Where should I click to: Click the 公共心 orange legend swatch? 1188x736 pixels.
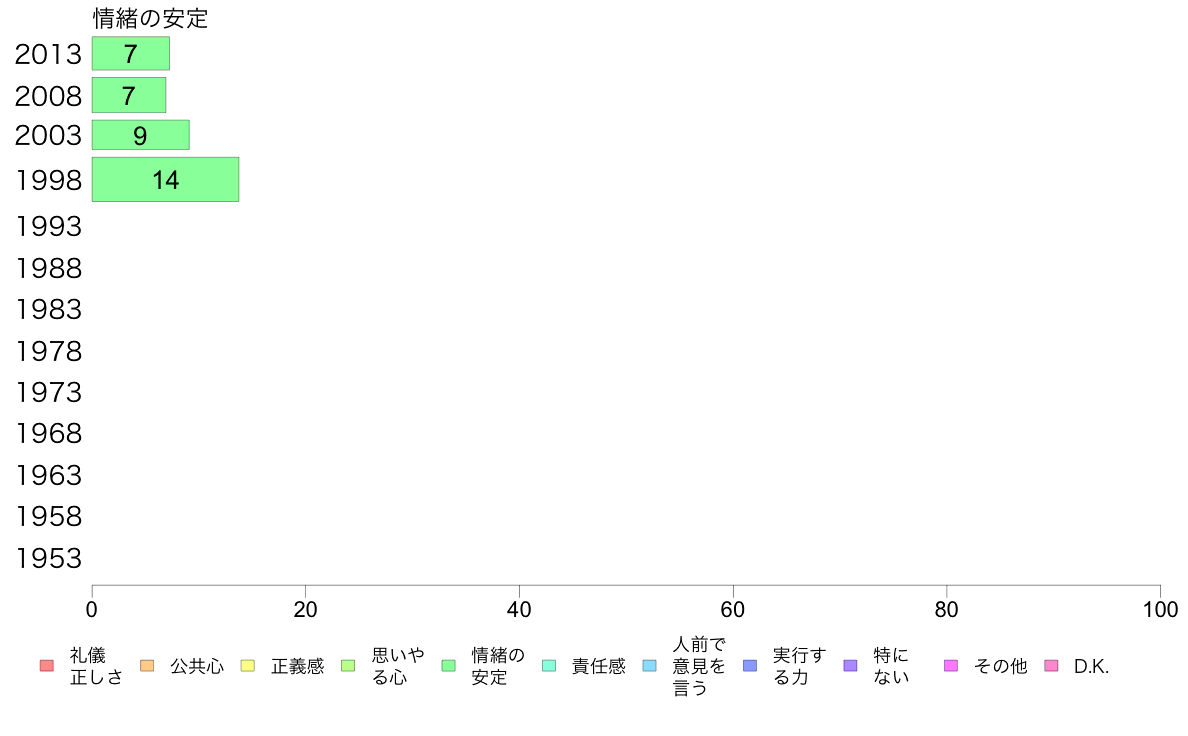[x=147, y=666]
